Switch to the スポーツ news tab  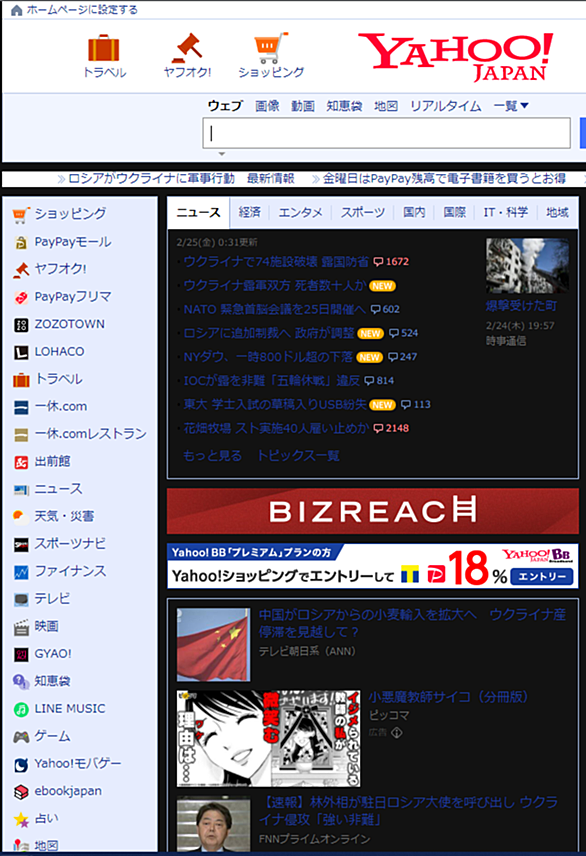pyautogui.click(x=363, y=212)
